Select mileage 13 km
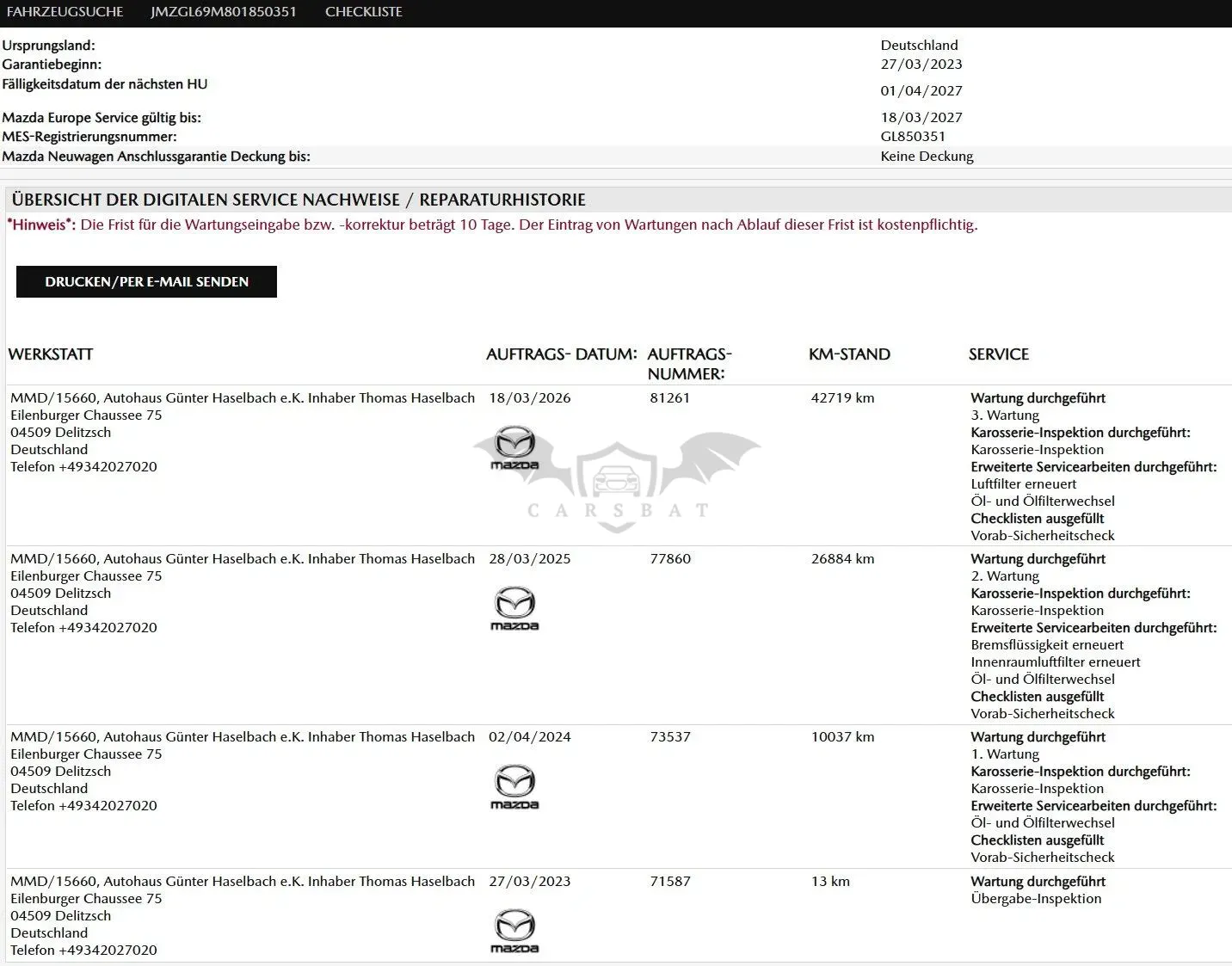1232x966 pixels. pos(830,881)
